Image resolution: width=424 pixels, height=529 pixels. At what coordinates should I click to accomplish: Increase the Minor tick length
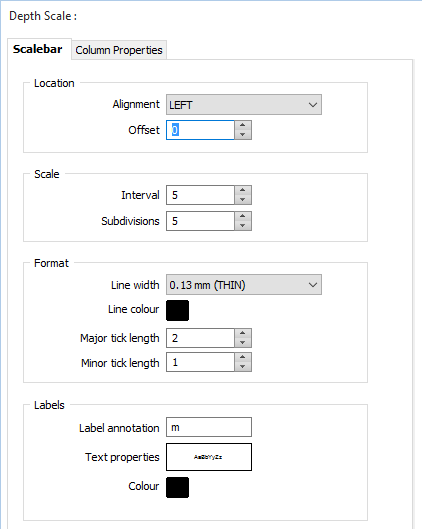[243, 357]
